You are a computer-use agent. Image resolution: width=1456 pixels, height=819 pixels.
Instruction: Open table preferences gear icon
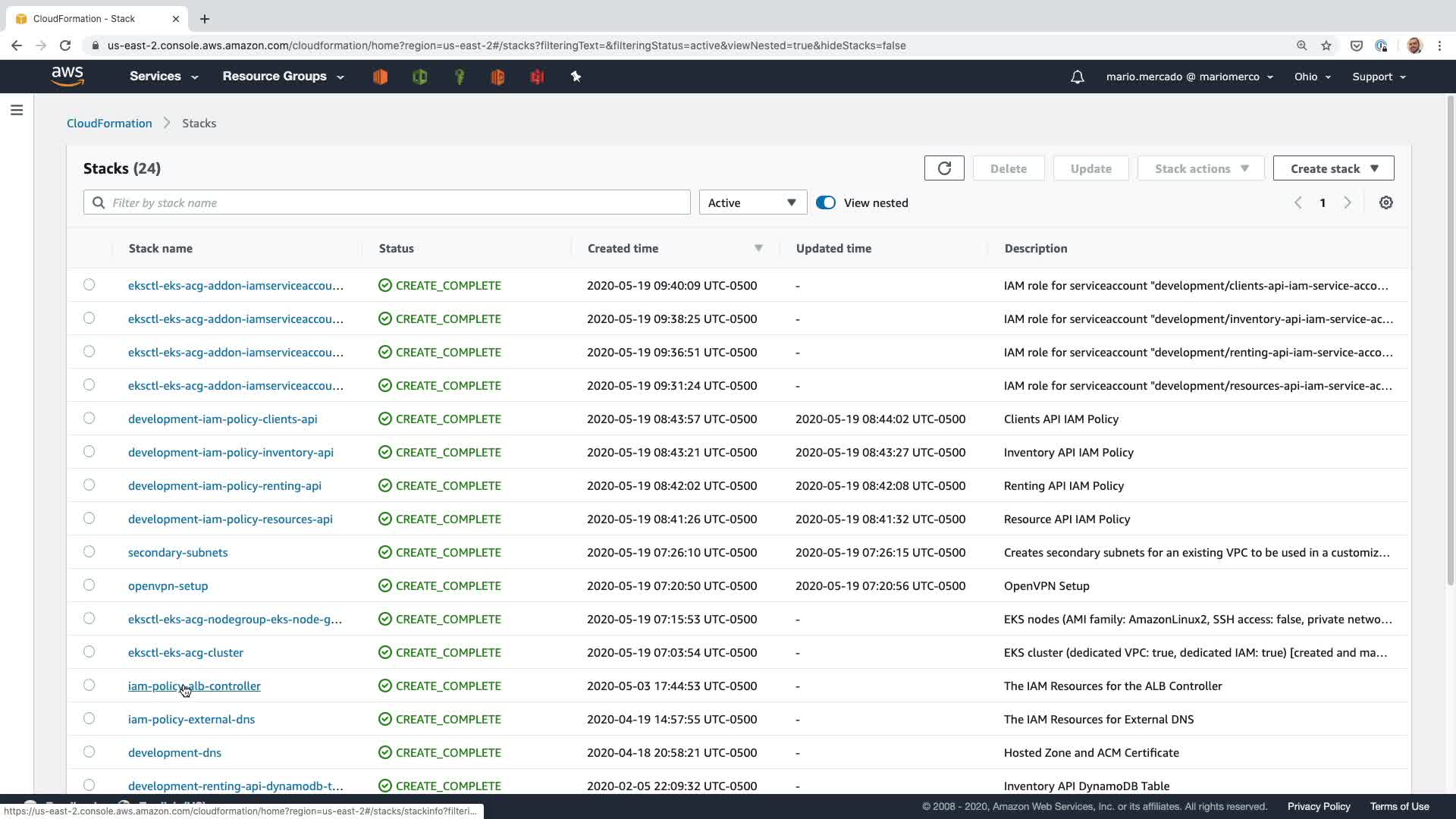(x=1385, y=202)
